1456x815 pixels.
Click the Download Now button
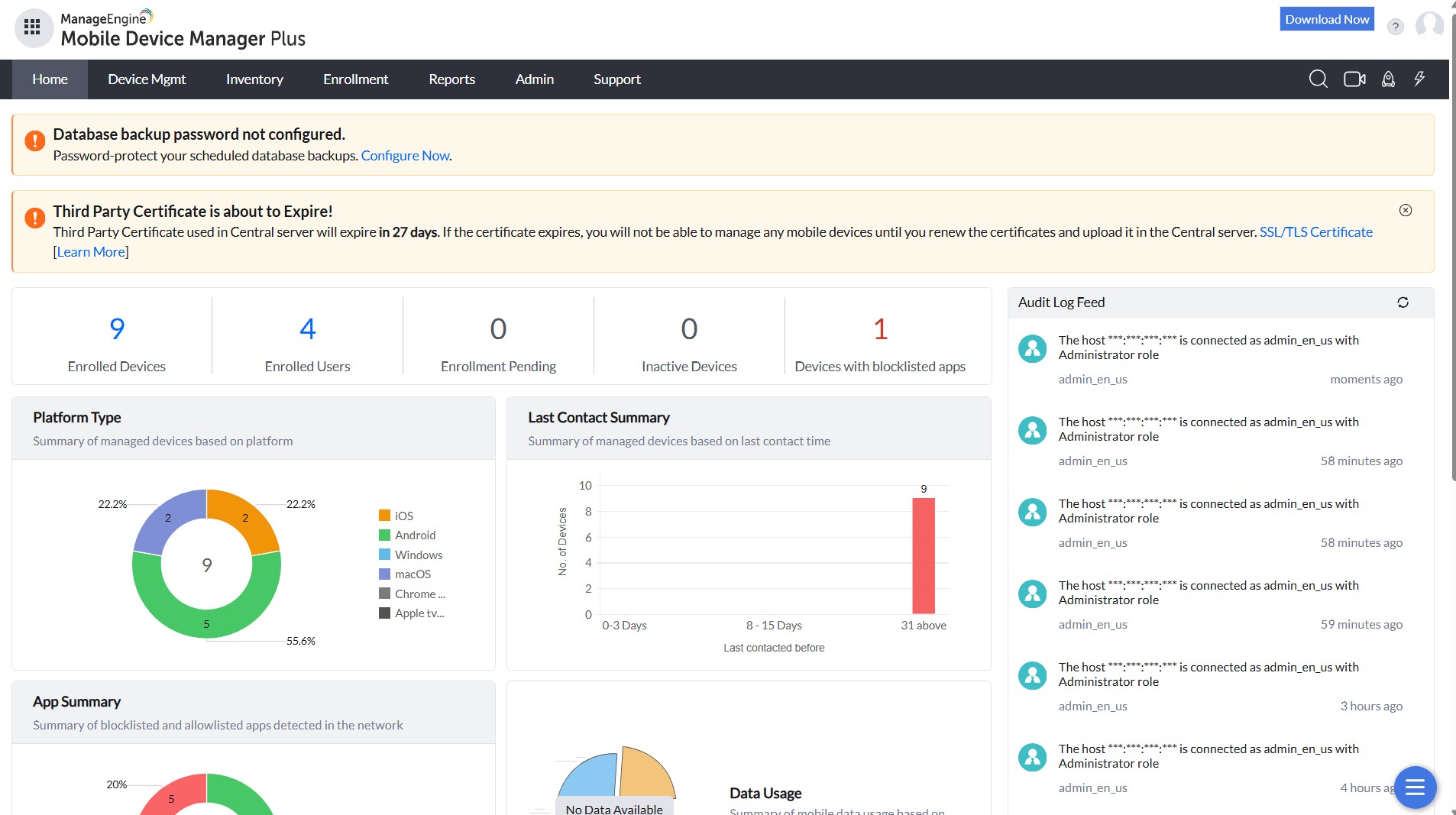[1327, 19]
